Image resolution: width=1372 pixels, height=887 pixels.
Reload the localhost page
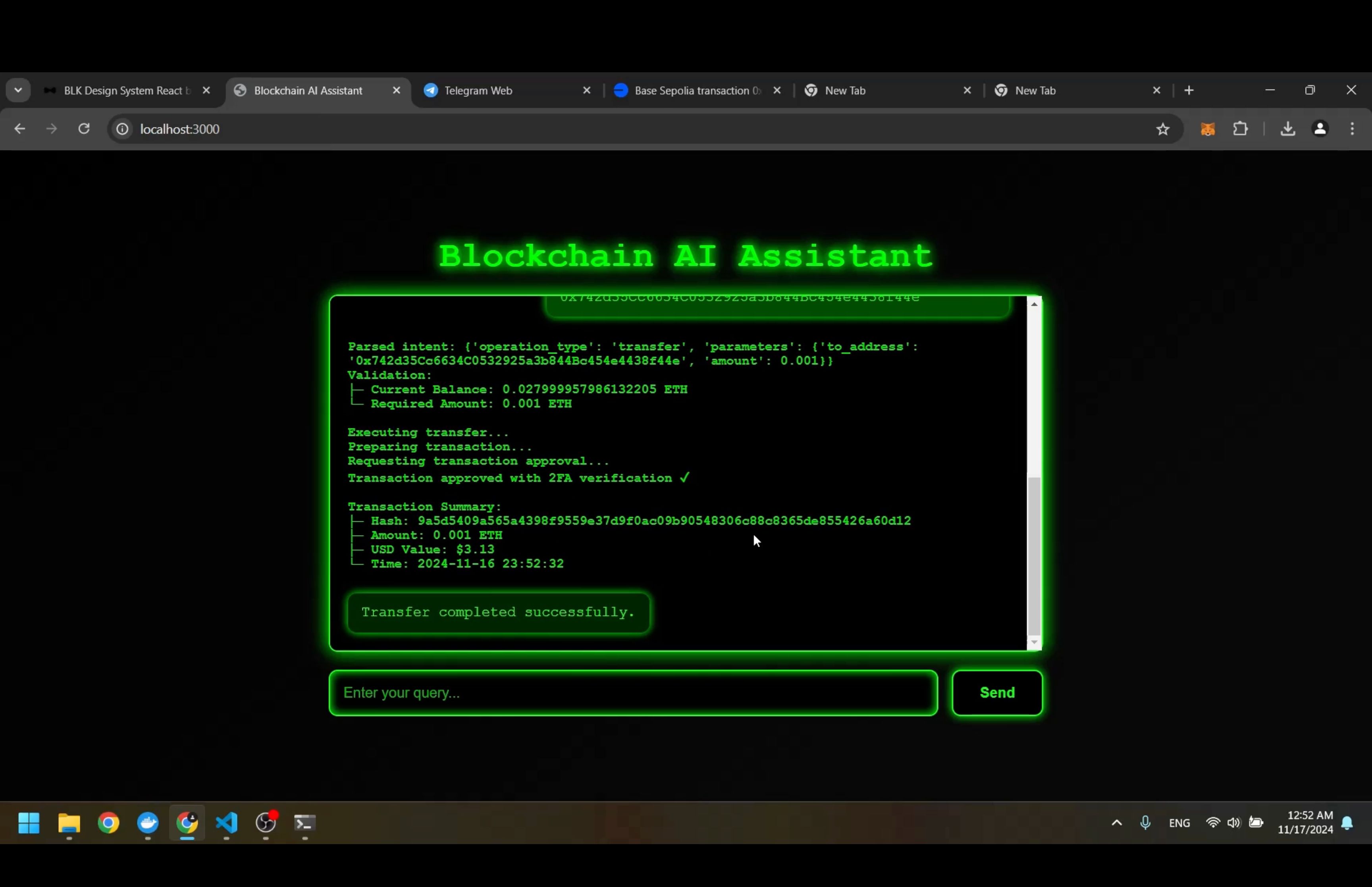pos(84,129)
